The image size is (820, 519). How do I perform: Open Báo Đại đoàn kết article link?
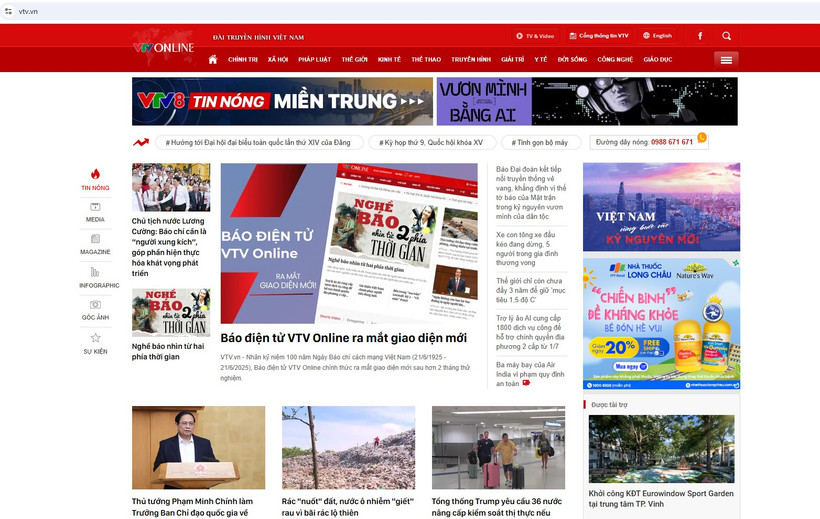[531, 193]
